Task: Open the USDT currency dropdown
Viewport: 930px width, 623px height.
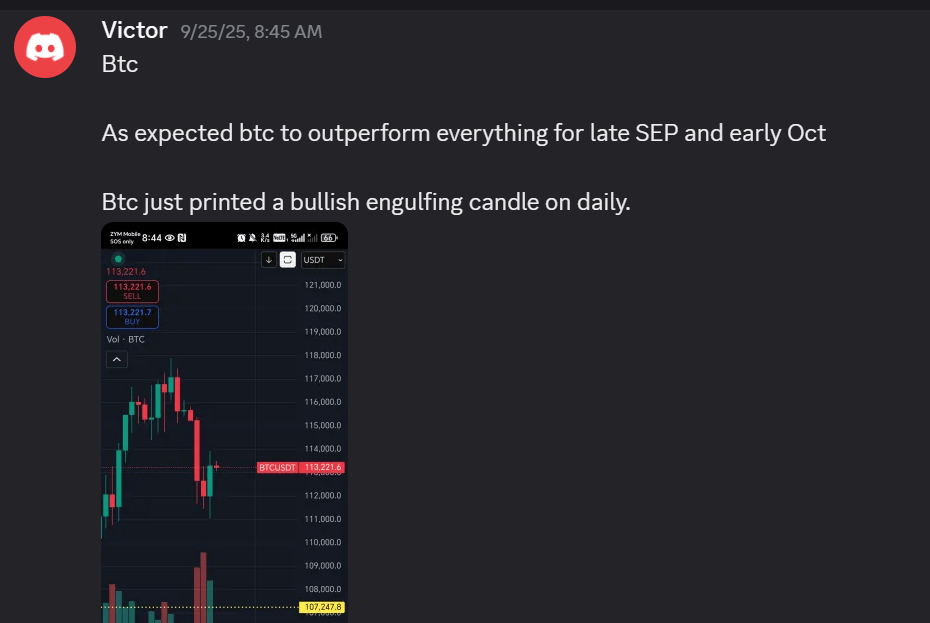Action: point(322,260)
